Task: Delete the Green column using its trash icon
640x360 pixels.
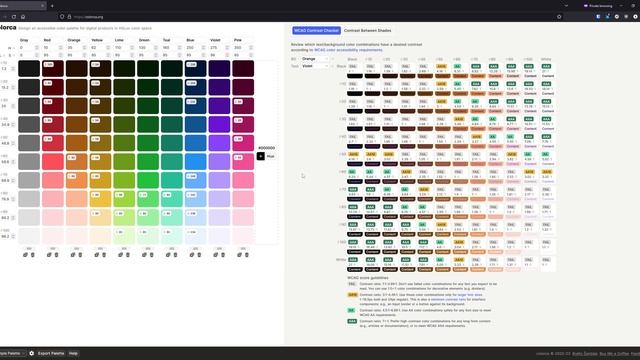Action: tap(151, 255)
